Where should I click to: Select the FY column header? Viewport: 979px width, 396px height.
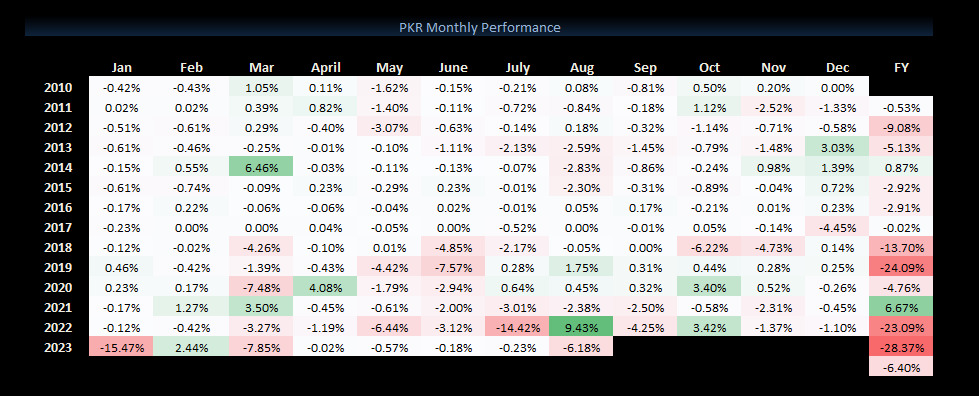(x=901, y=67)
